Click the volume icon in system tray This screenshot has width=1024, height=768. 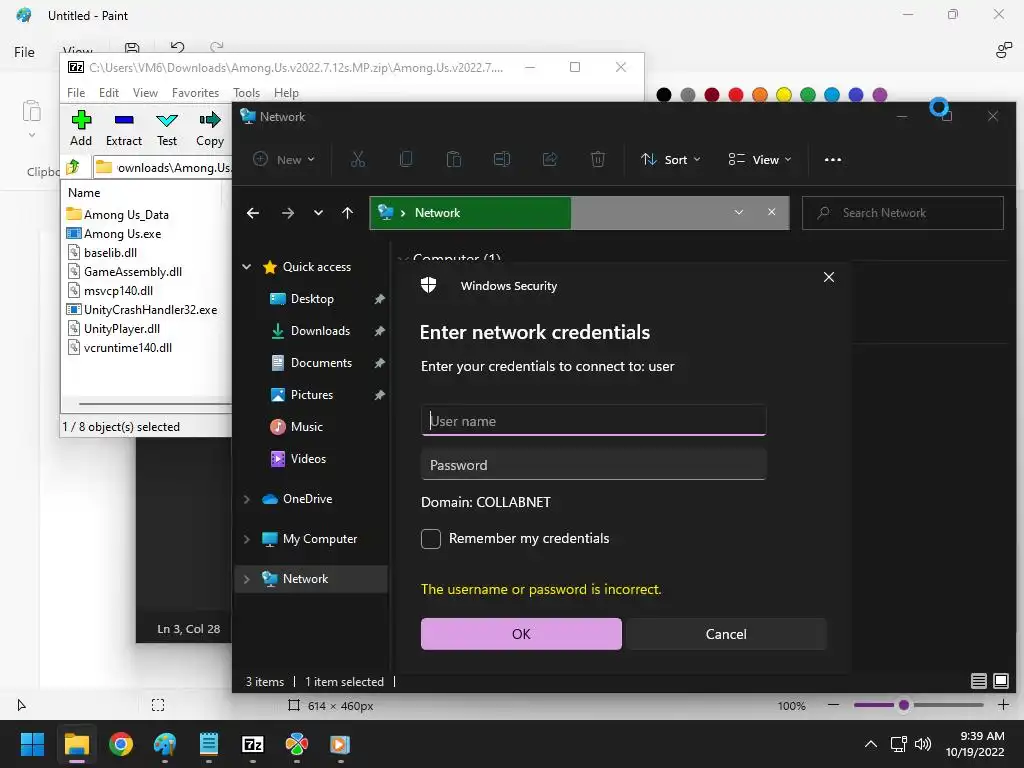(923, 744)
